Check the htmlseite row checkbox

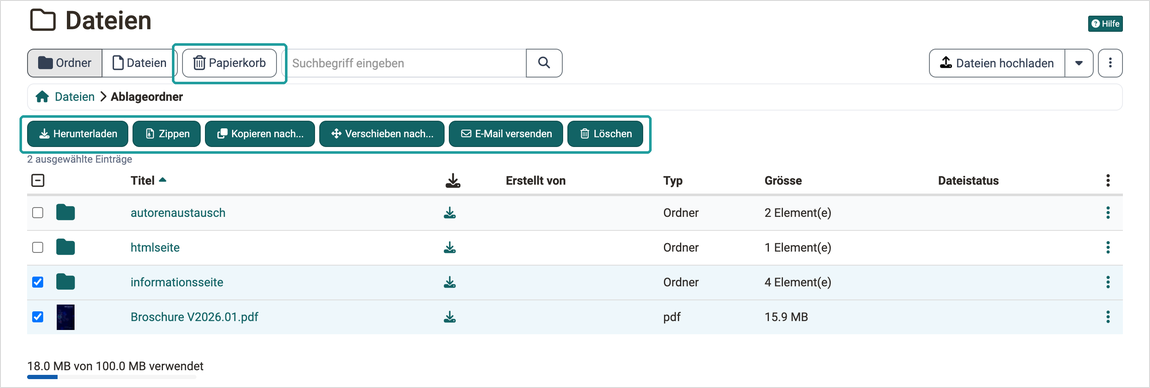(x=38, y=247)
